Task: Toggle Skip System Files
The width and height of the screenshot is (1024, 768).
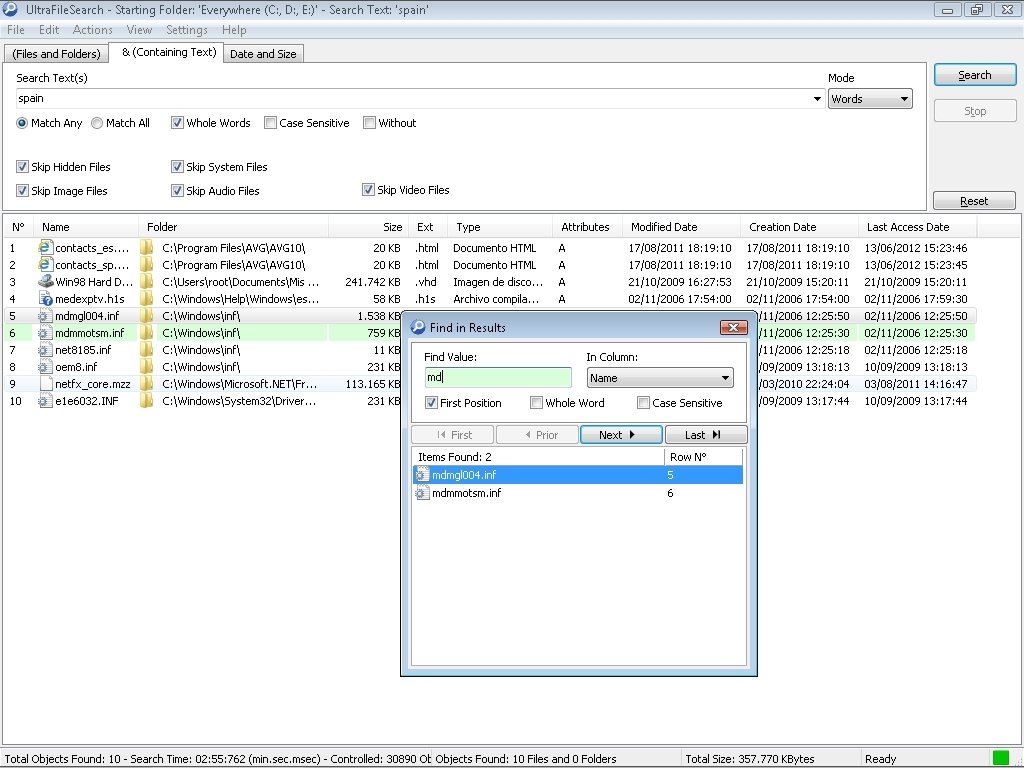Action: (x=177, y=167)
